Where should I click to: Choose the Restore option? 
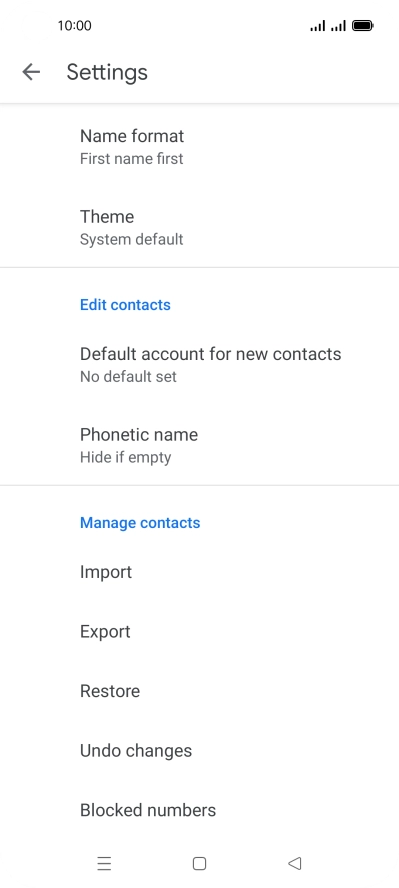pos(199,691)
